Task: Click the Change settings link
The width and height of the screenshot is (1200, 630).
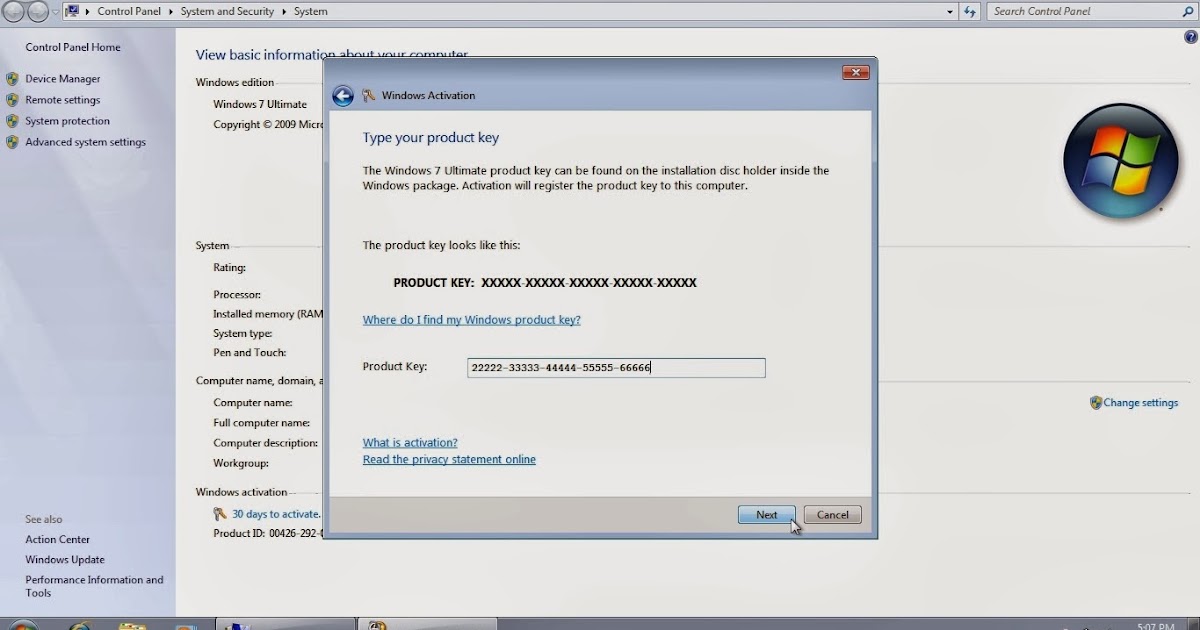Action: [x=1141, y=403]
